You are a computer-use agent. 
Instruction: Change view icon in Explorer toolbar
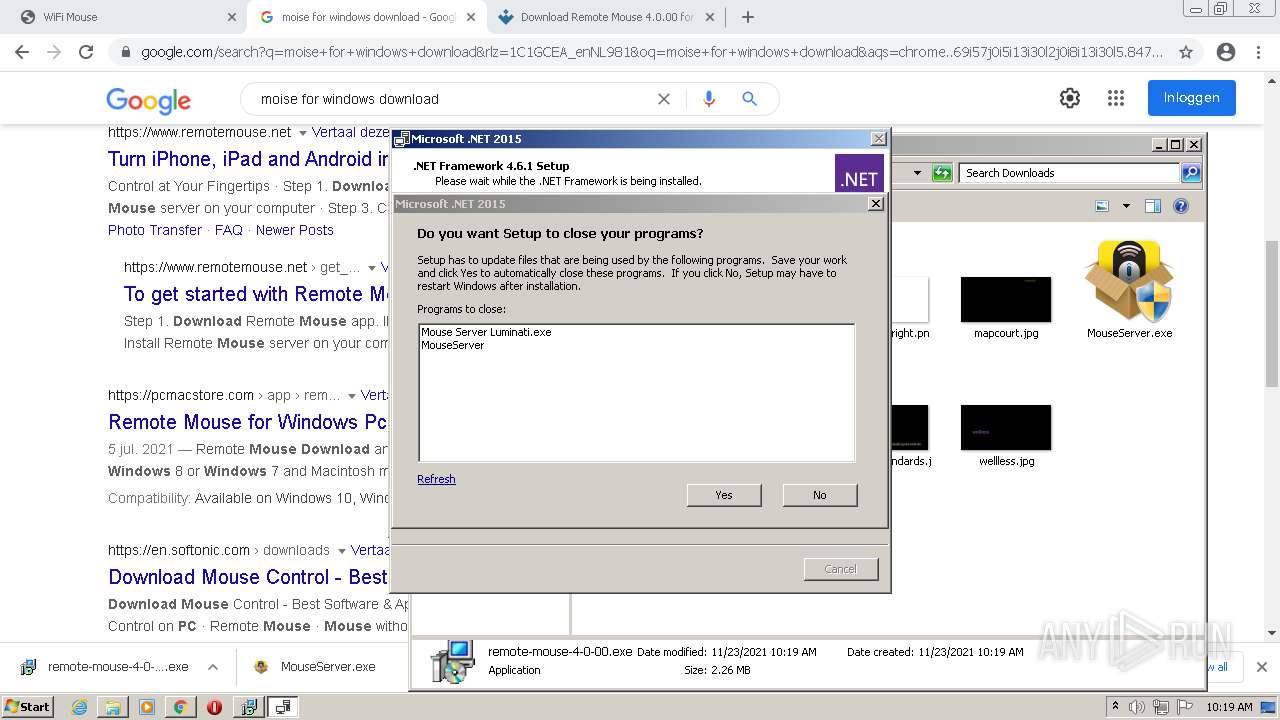(x=1102, y=206)
